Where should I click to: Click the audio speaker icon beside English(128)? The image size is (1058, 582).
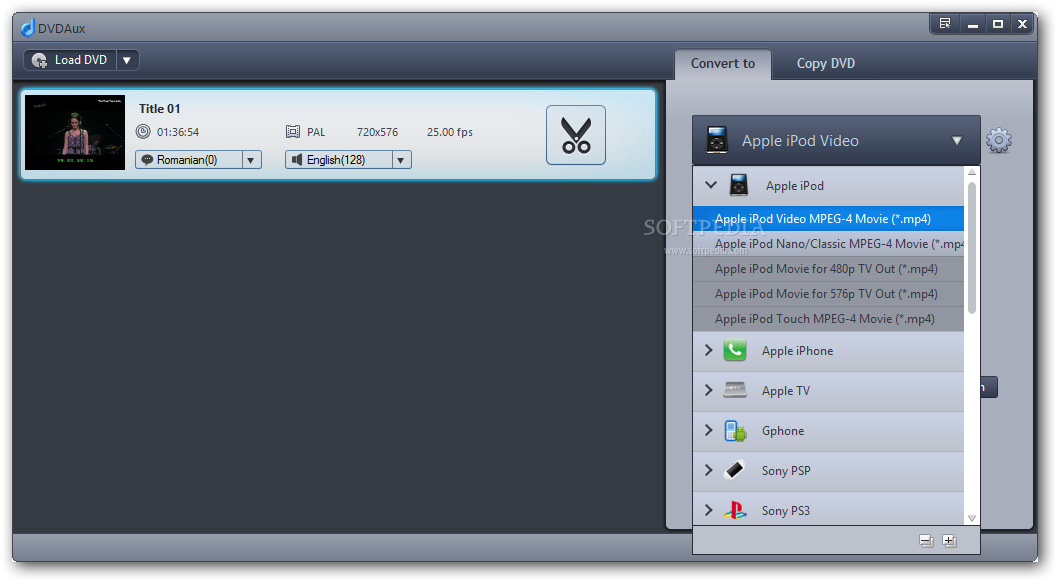coord(297,160)
